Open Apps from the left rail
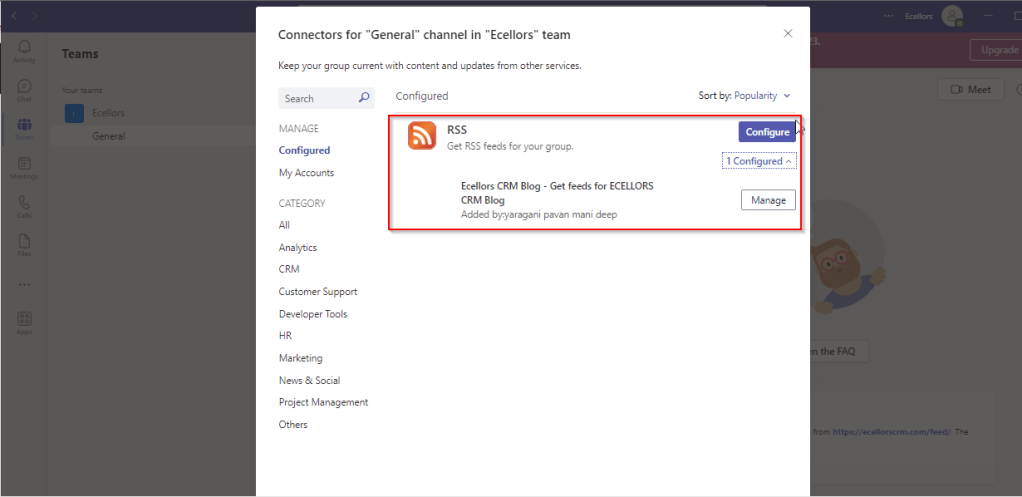Image resolution: width=1022 pixels, height=497 pixels. coord(24,322)
